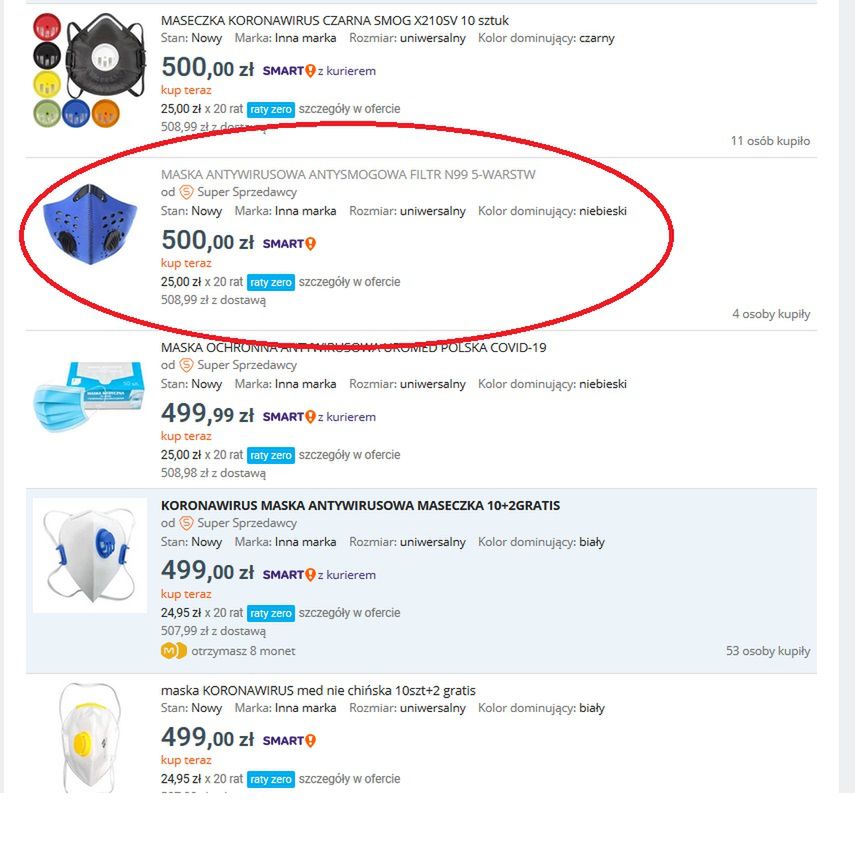
Task: Open the blue surgical mask box thumbnail
Action: tap(90, 396)
